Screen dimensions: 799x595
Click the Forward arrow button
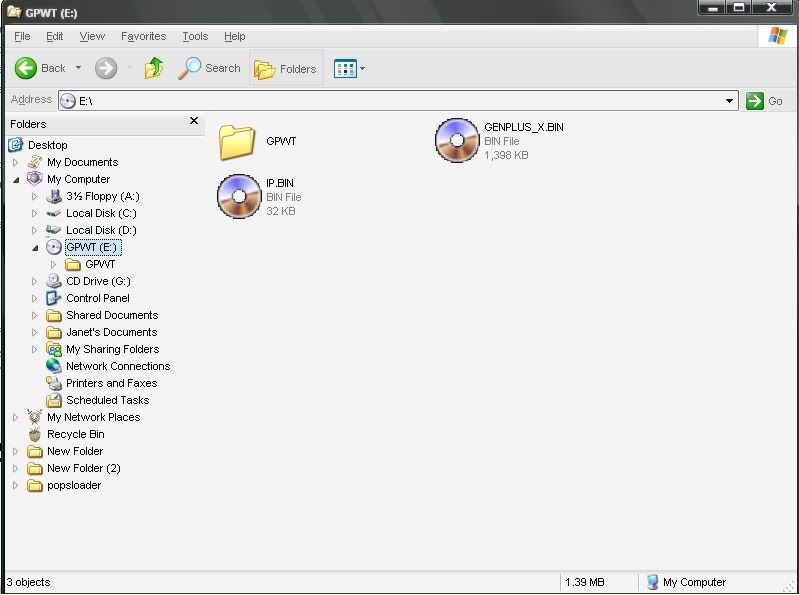pos(106,68)
